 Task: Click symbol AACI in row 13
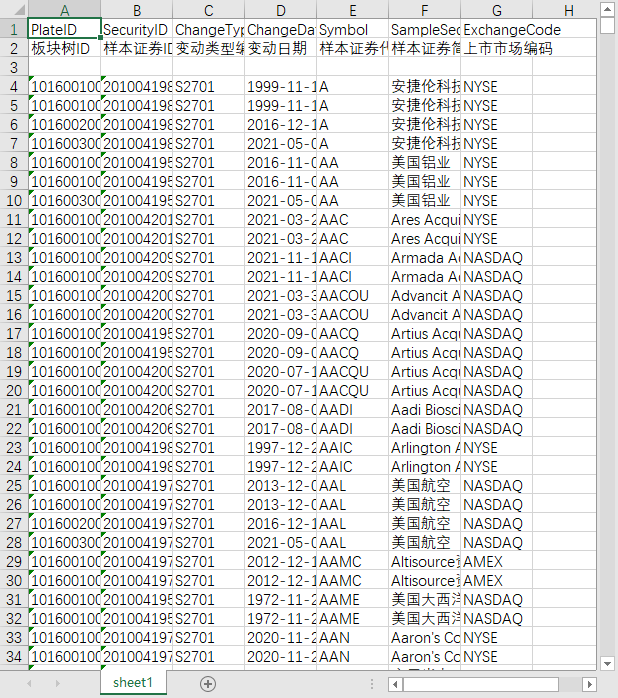pyautogui.click(x=353, y=257)
